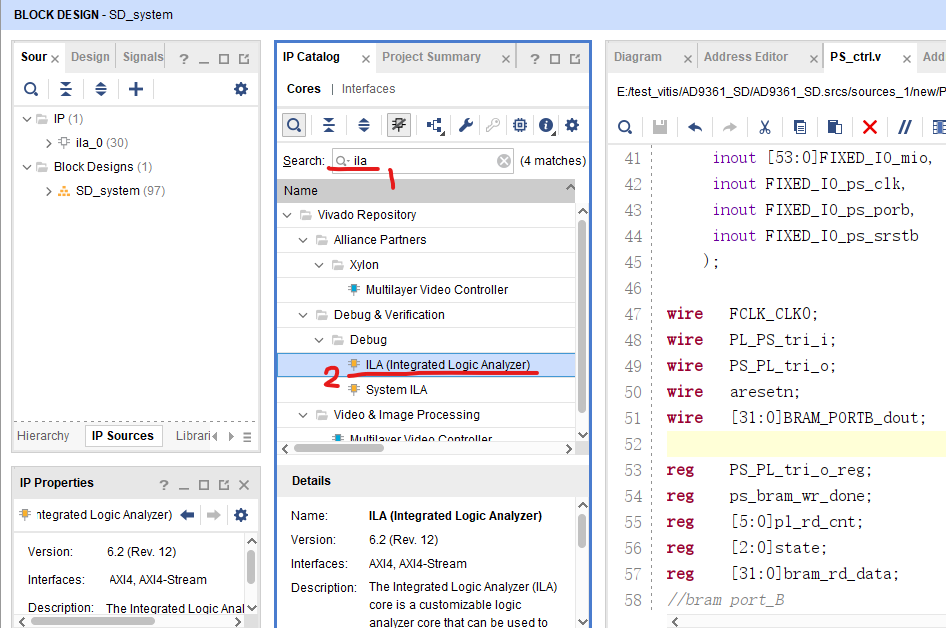The image size is (946, 628).
Task: Expand SD_system (97) node
Action: coord(49,191)
